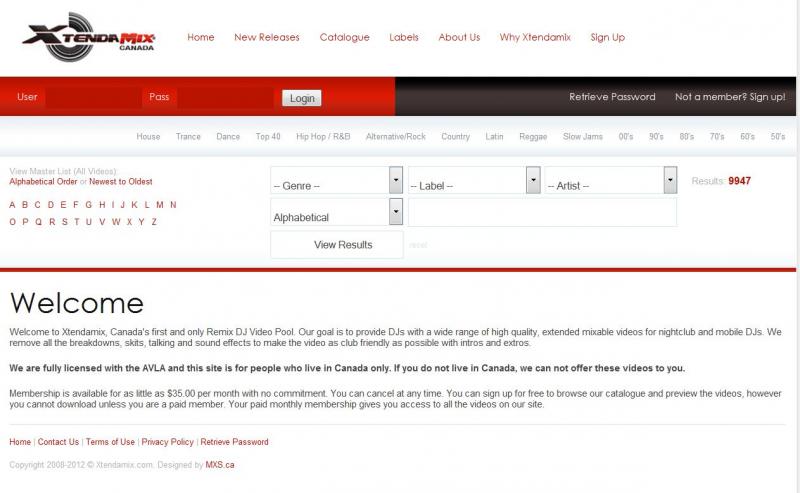
Task: Browse the Dance genre
Action: 228,136
